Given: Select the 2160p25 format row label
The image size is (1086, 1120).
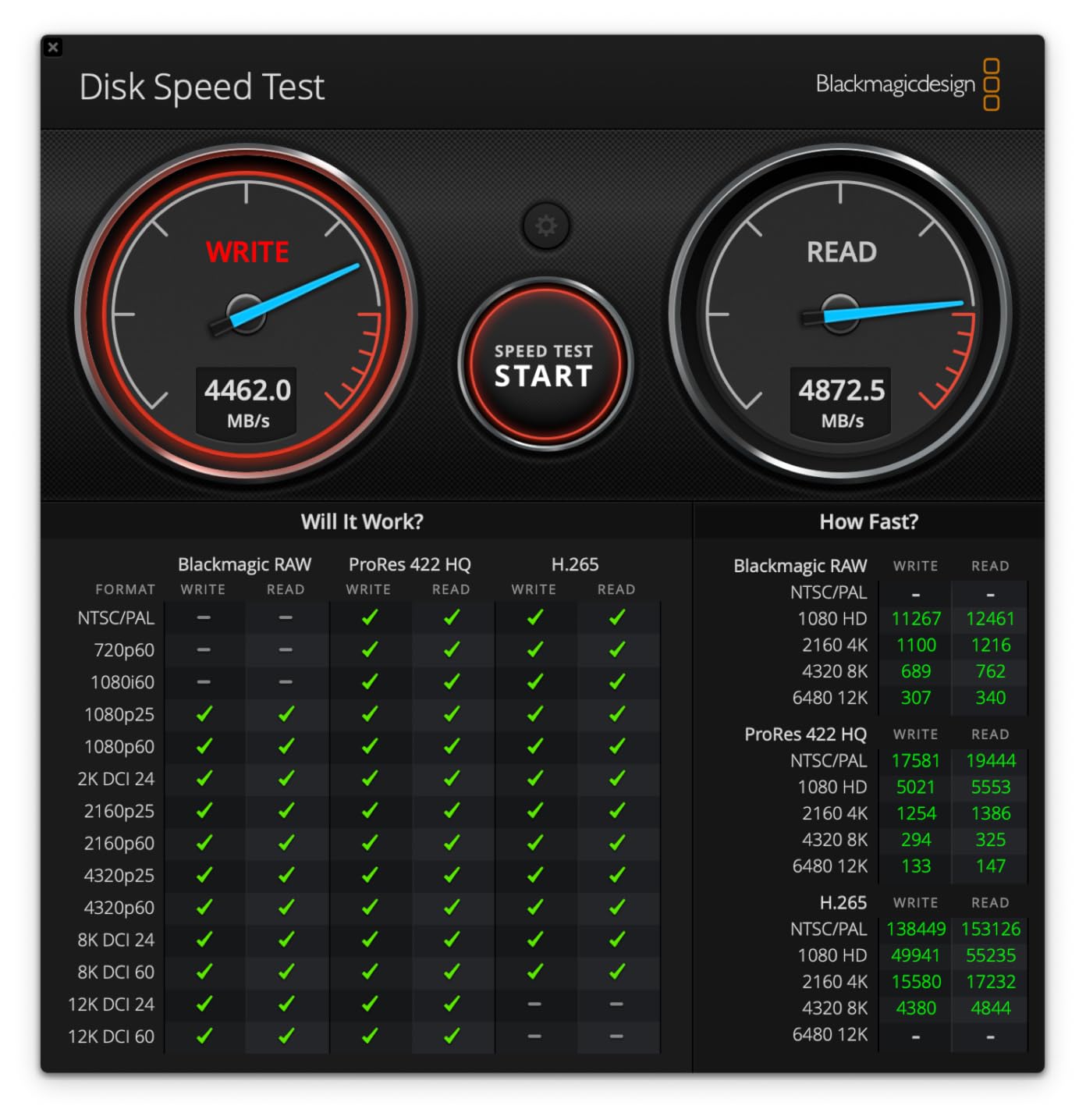Looking at the screenshot, I should pyautogui.click(x=119, y=811).
